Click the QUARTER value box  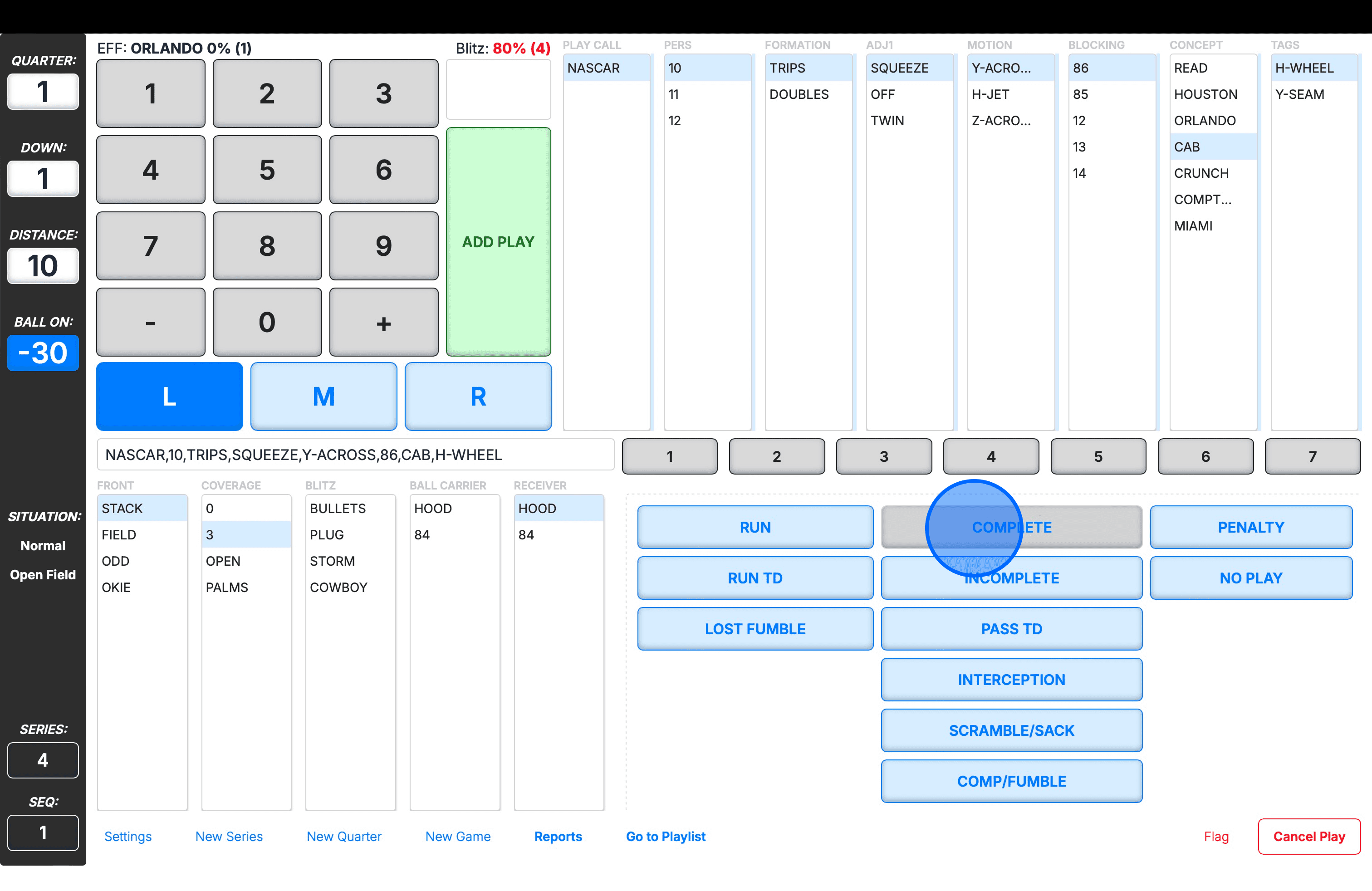click(x=43, y=92)
